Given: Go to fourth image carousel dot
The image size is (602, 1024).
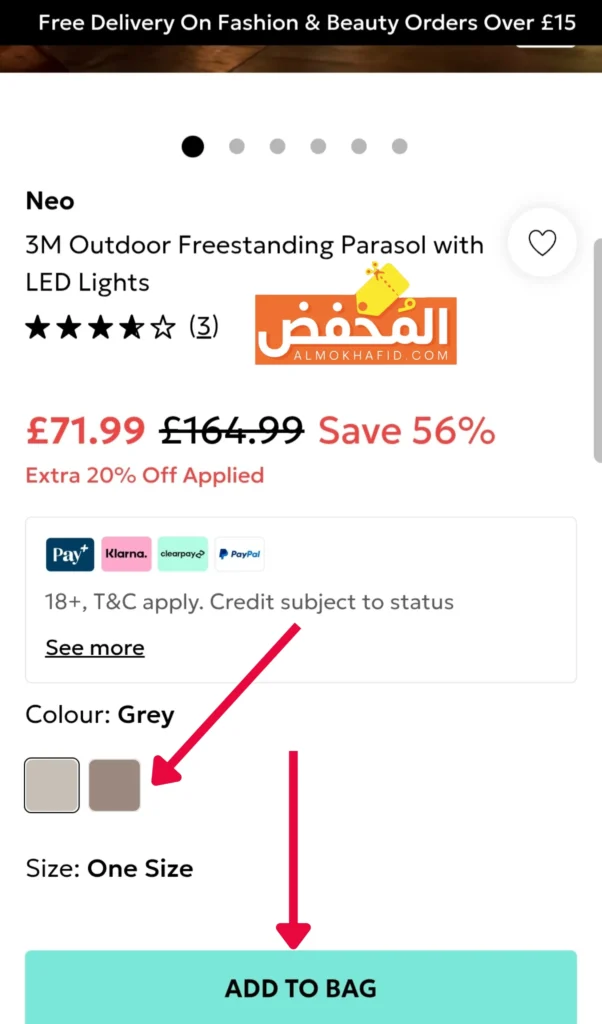Looking at the screenshot, I should [x=318, y=146].
